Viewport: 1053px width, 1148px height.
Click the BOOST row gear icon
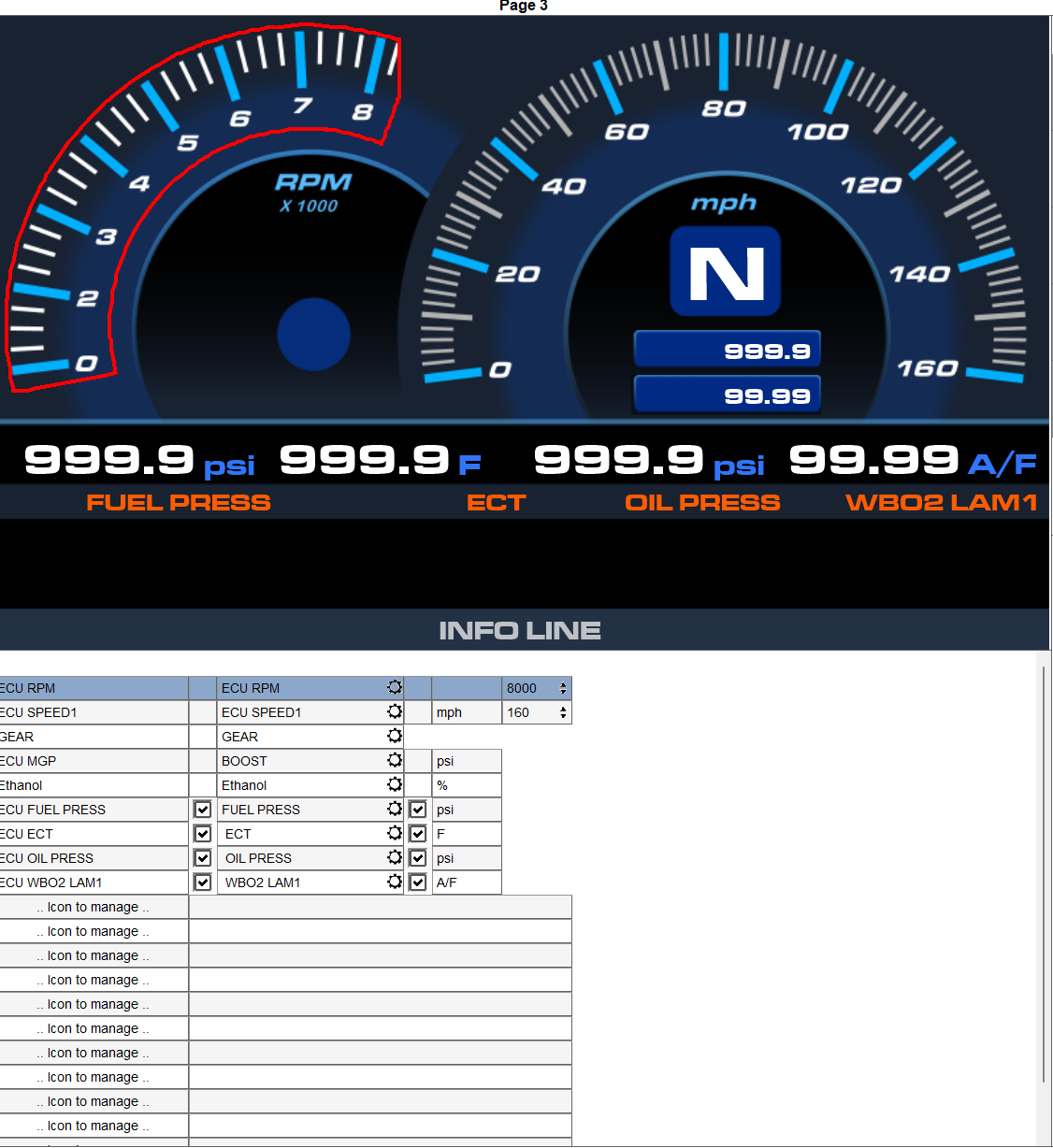[x=395, y=760]
